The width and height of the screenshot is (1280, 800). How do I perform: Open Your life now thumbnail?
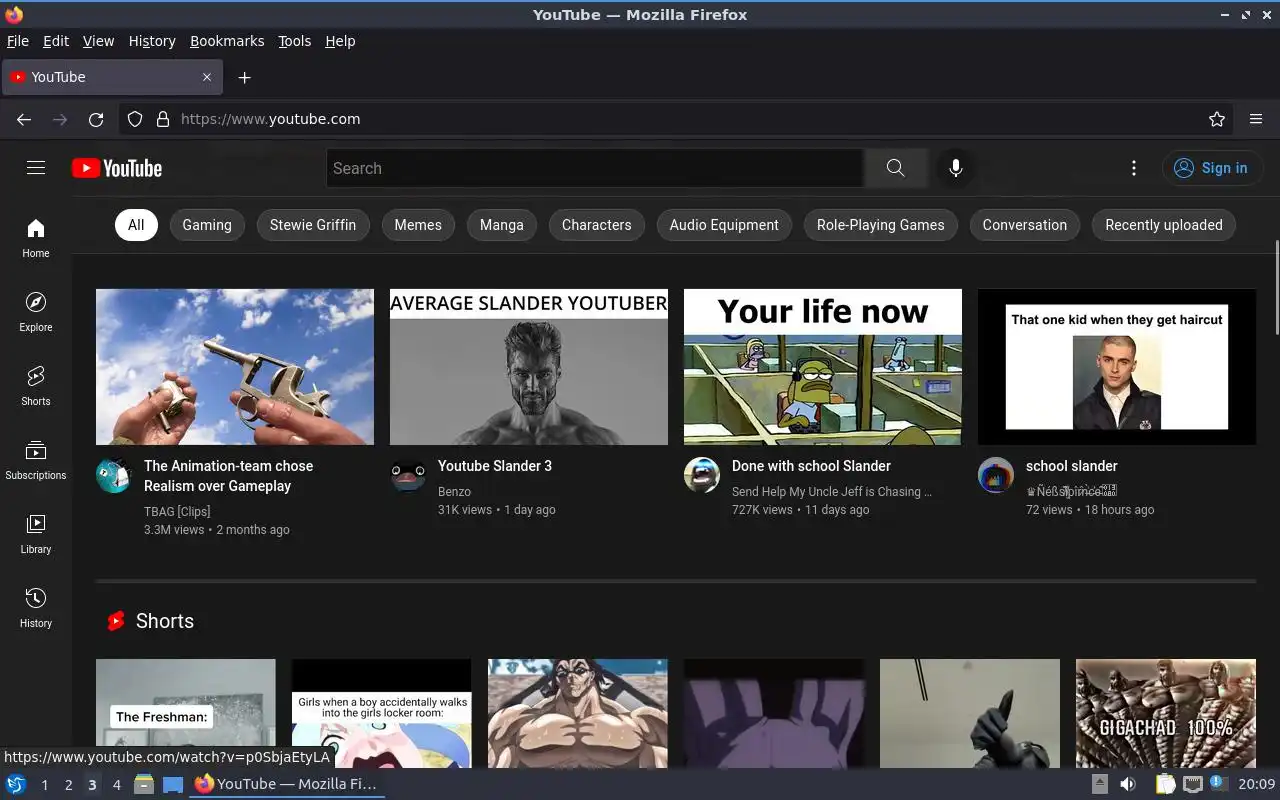(823, 367)
